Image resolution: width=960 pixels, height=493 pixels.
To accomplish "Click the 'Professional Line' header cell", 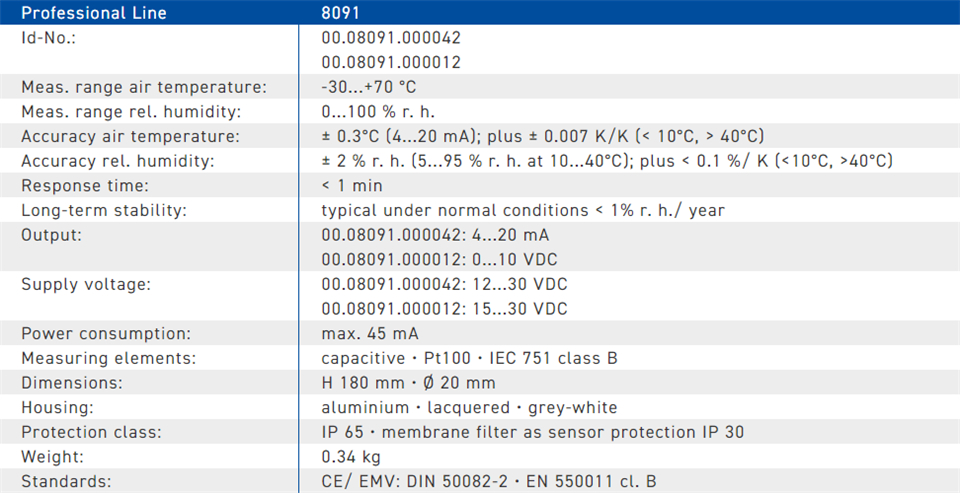I will (95, 13).
